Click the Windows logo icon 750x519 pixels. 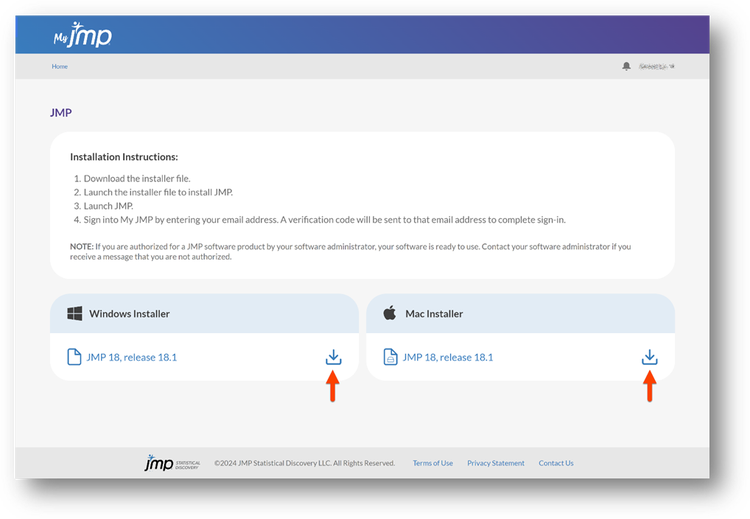point(75,314)
